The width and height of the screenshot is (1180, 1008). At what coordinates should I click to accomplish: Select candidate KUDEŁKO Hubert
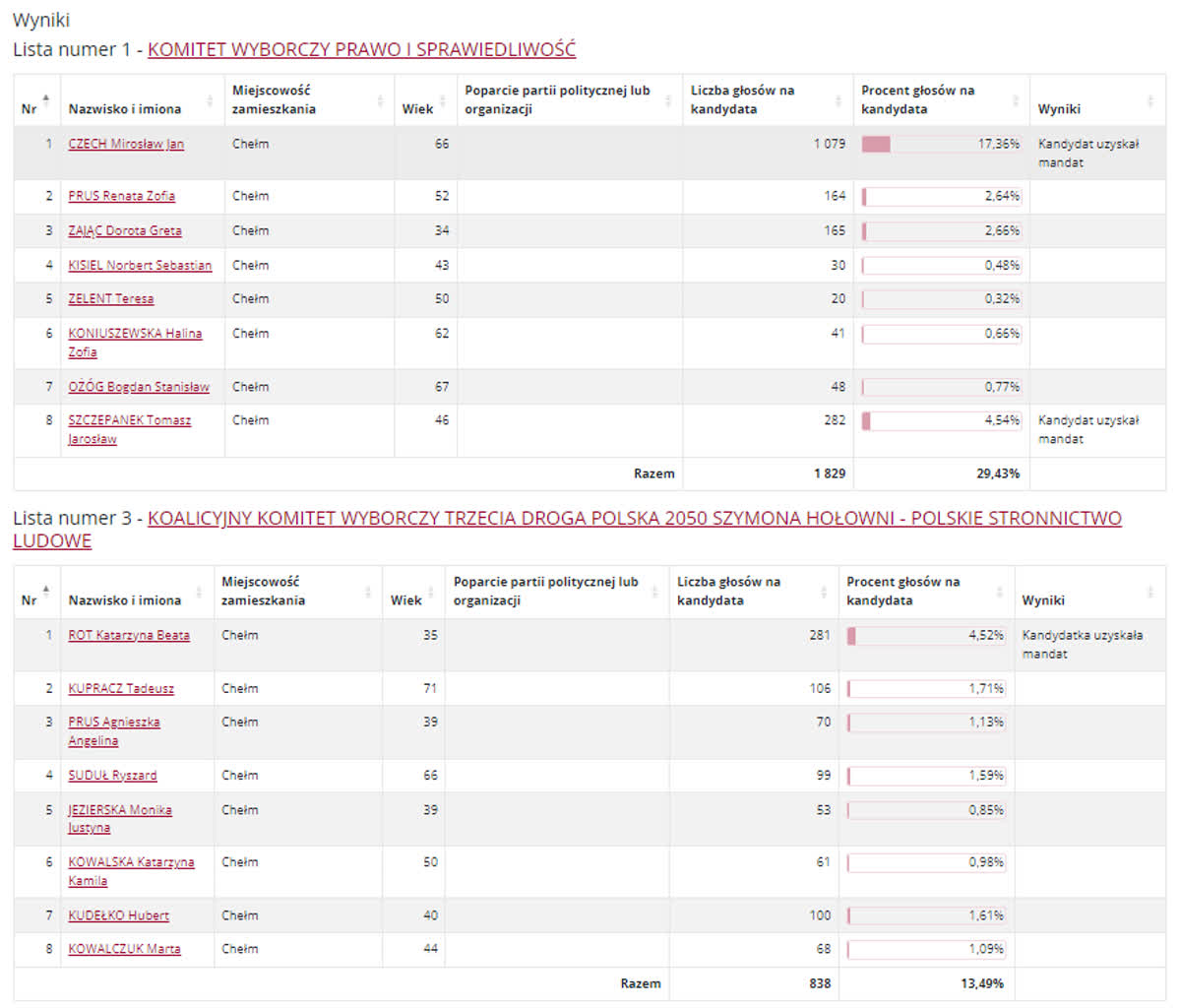[118, 915]
